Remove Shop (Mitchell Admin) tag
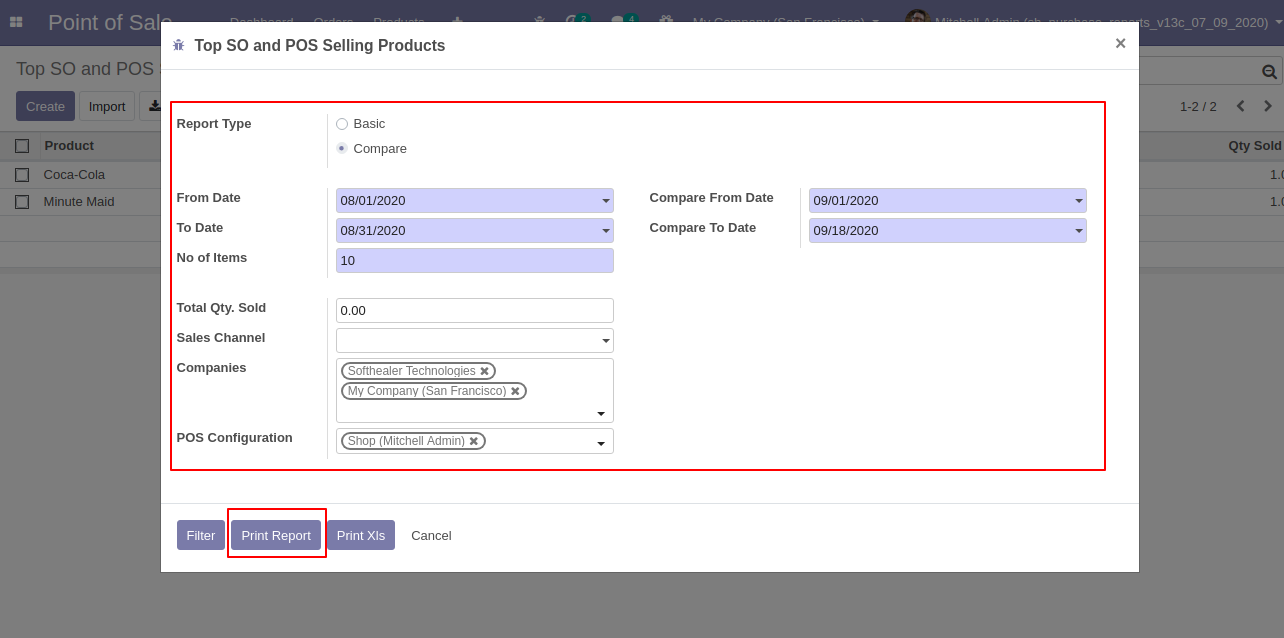The image size is (1284, 638). point(474,441)
